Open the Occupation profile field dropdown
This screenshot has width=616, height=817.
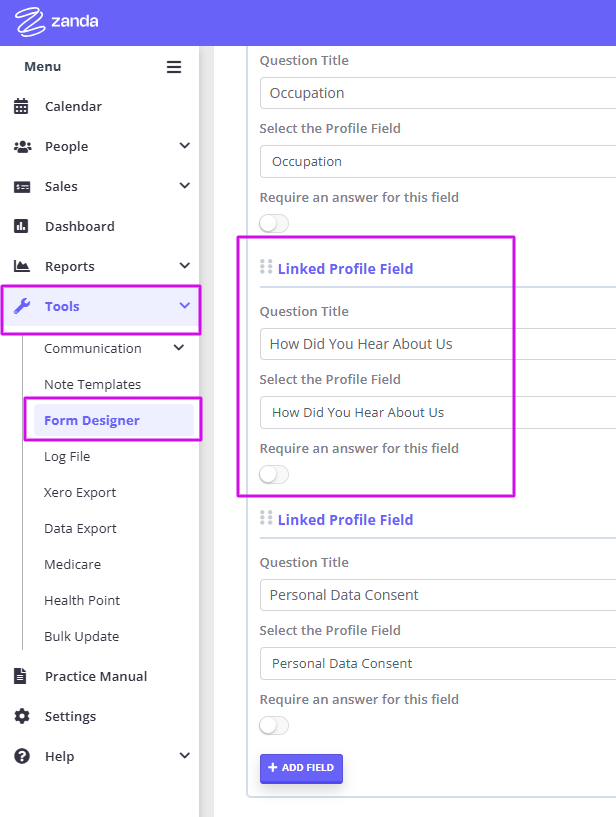pos(438,162)
